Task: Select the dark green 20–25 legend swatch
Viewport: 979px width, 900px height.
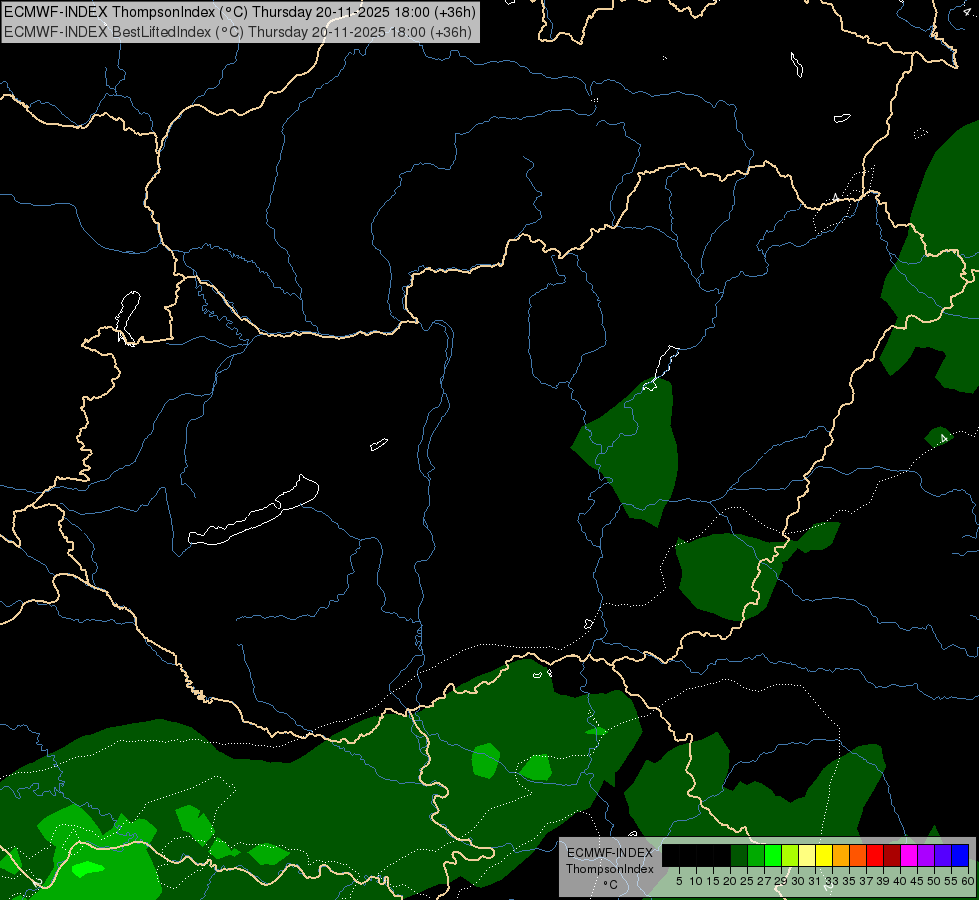Action: [739, 855]
